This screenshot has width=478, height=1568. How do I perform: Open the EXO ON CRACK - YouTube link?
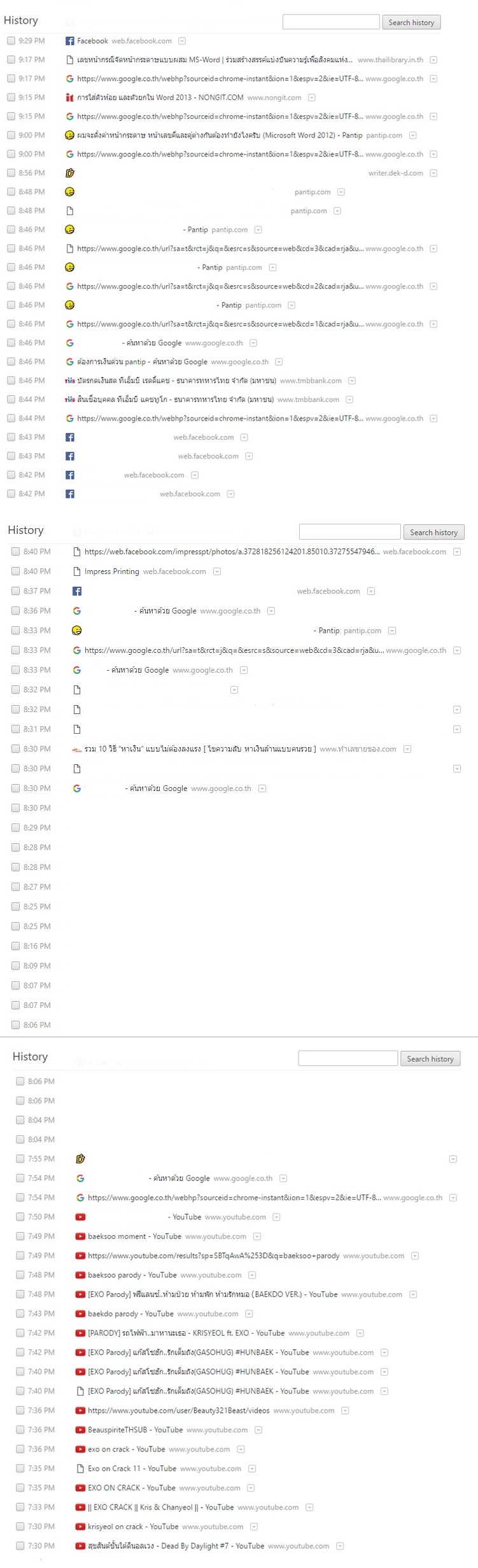click(x=132, y=1488)
